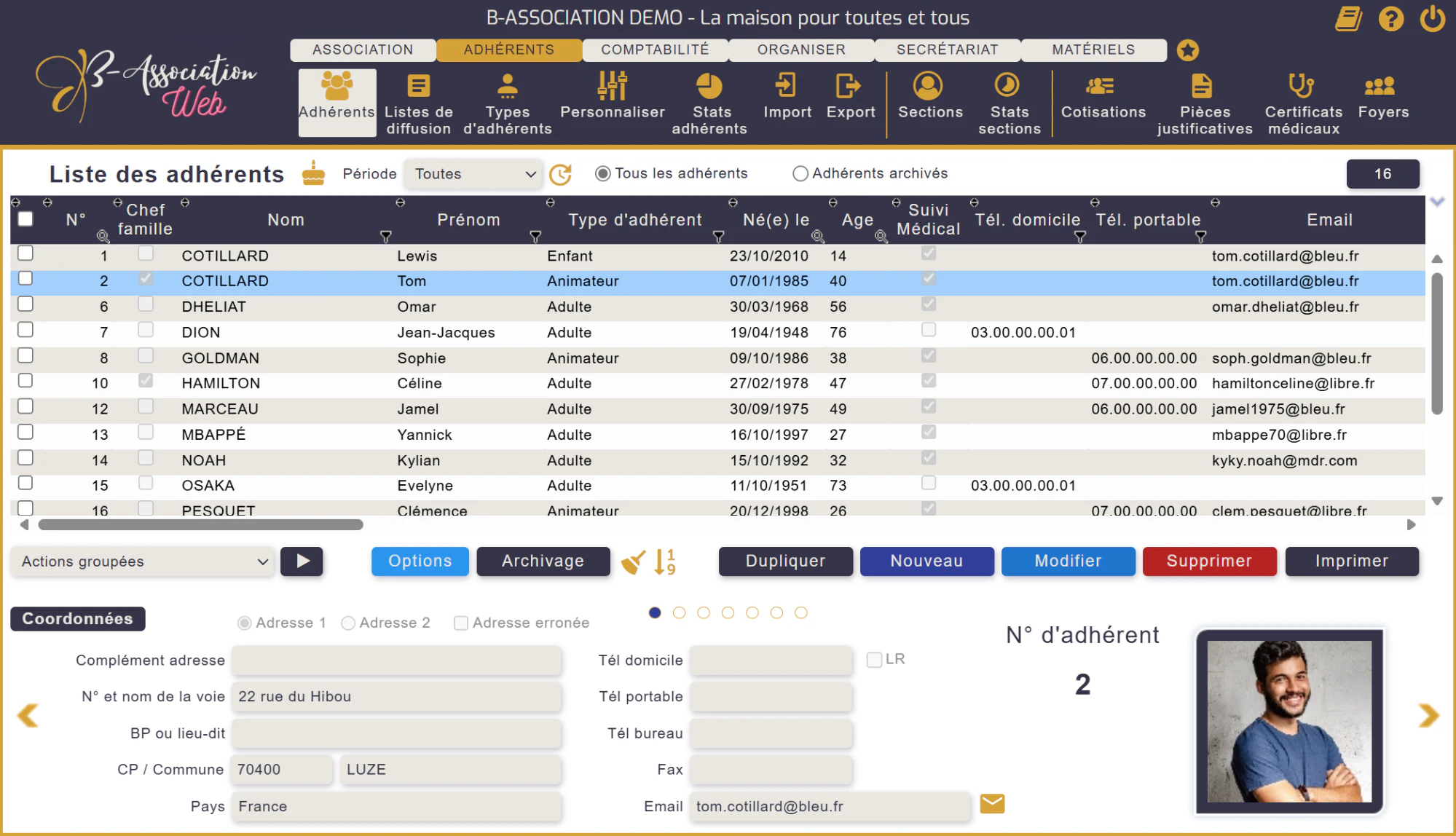Check the row checkbox for DHELIAT Omar
Screen dimensions: 1456x836
pos(25,304)
